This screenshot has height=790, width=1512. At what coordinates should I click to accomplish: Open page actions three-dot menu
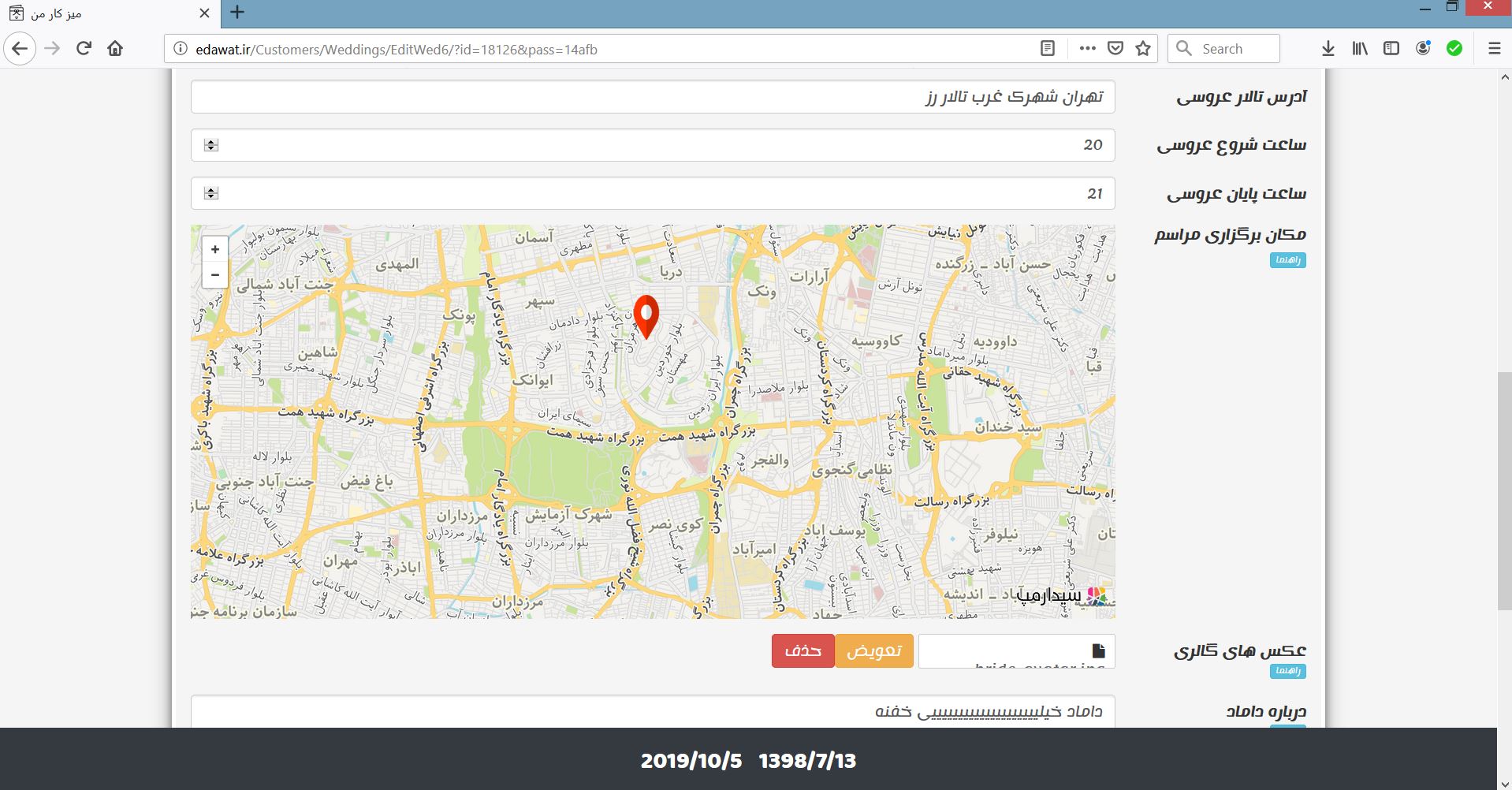point(1087,49)
